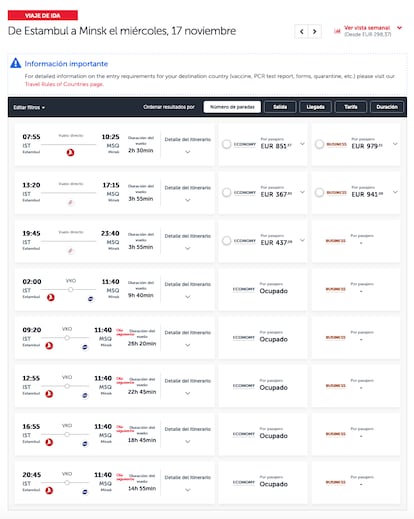Viewport: 414px width, 519px height.
Task: Sort results by Llegada
Action: 315,107
